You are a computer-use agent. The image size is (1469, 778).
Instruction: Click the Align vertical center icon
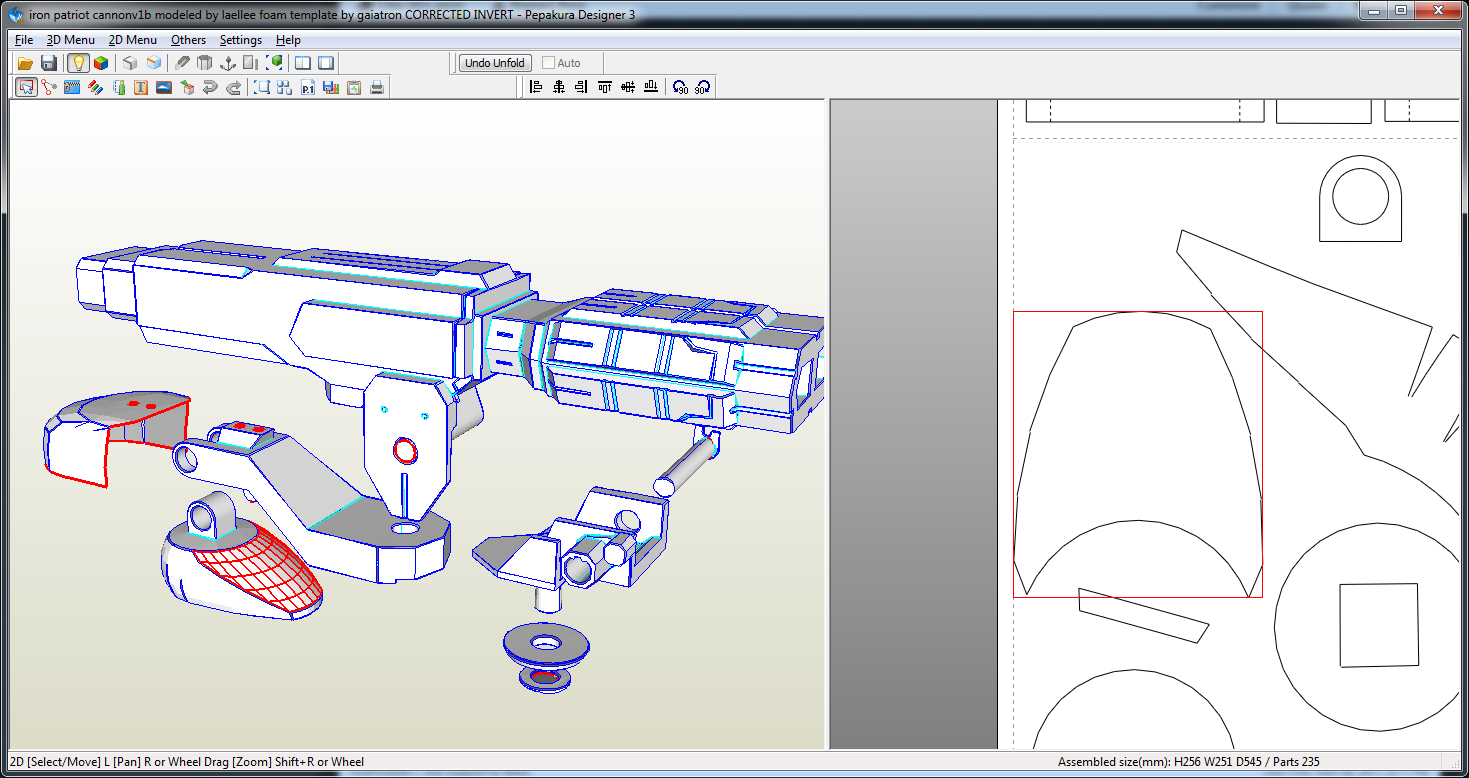(x=628, y=88)
